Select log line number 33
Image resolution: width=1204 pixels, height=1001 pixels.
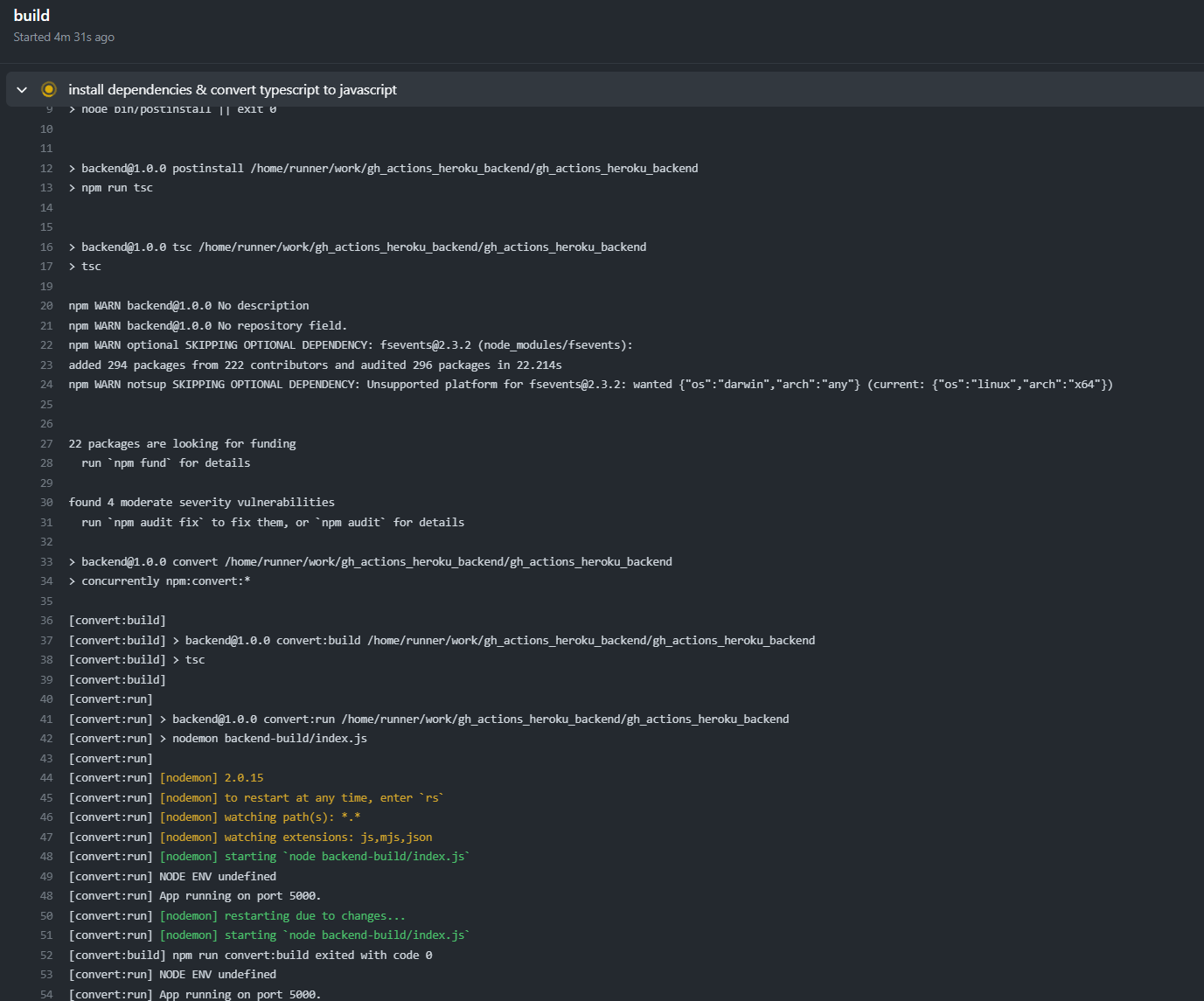(x=46, y=561)
